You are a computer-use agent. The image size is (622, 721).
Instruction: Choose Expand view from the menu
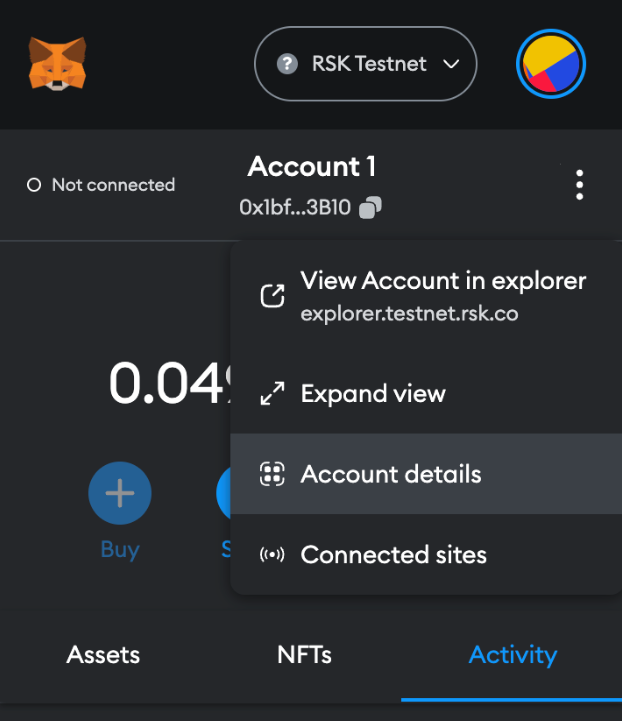[x=373, y=393]
